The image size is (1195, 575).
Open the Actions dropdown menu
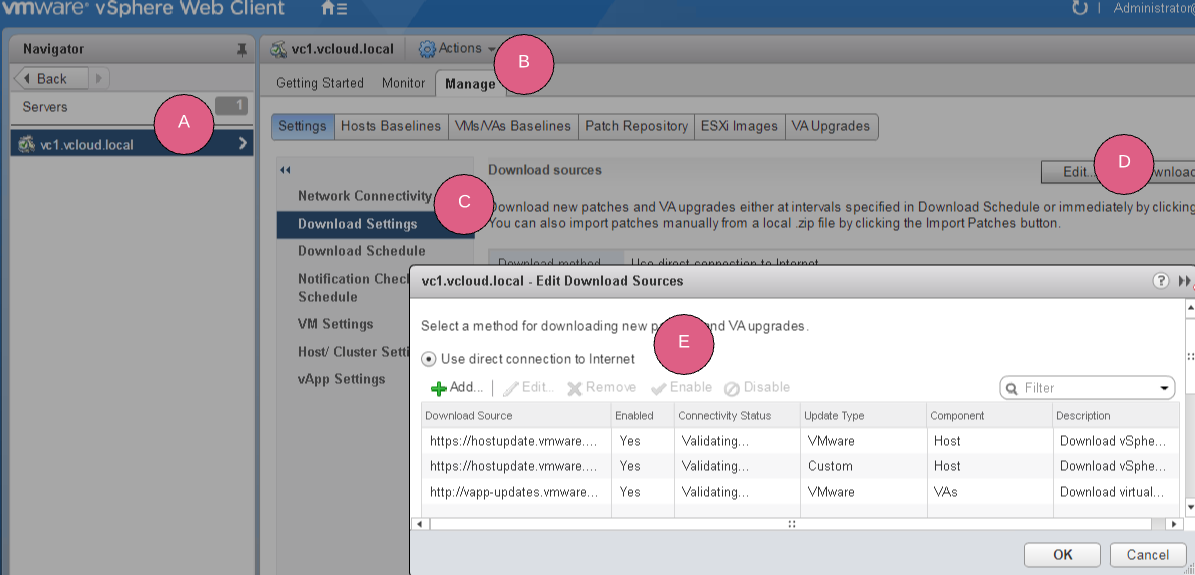click(x=457, y=48)
